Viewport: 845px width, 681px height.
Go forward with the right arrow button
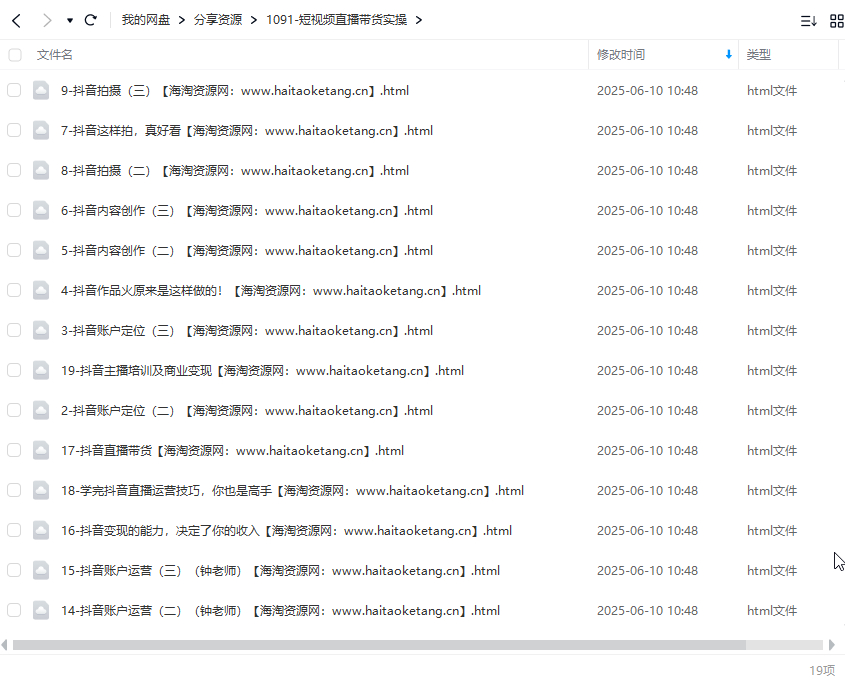[47, 20]
